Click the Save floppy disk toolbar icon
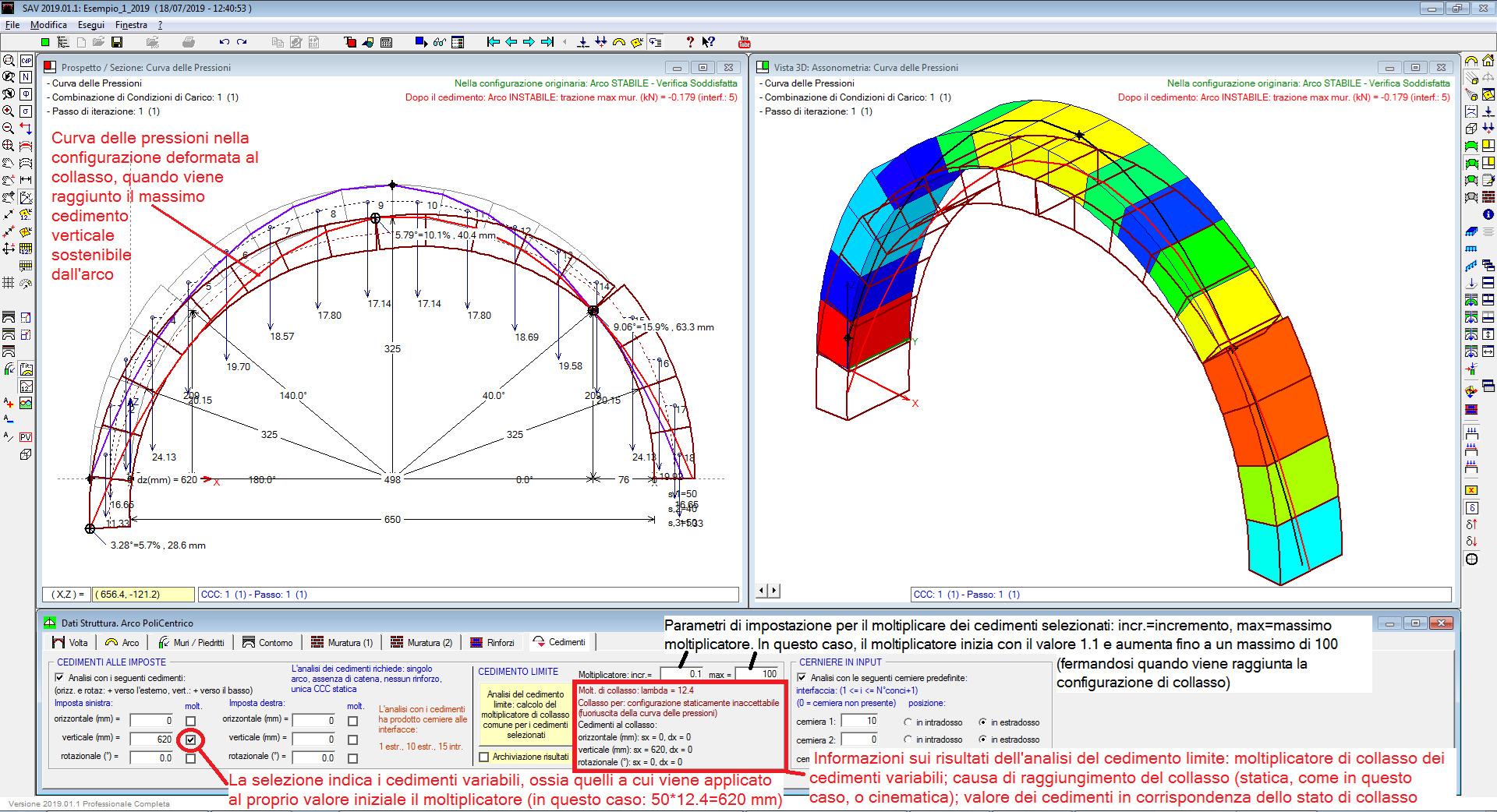This screenshot has width=1497, height=812. coord(117,42)
